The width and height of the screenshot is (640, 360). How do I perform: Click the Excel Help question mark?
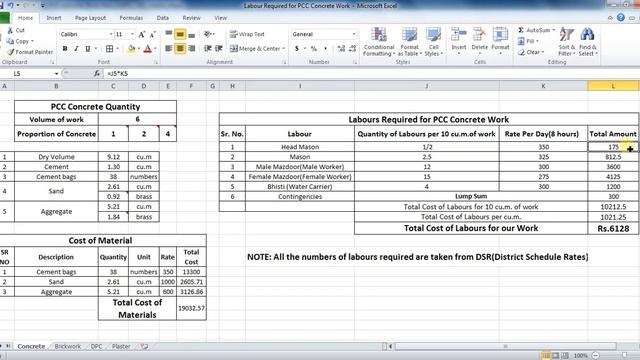pos(621,18)
